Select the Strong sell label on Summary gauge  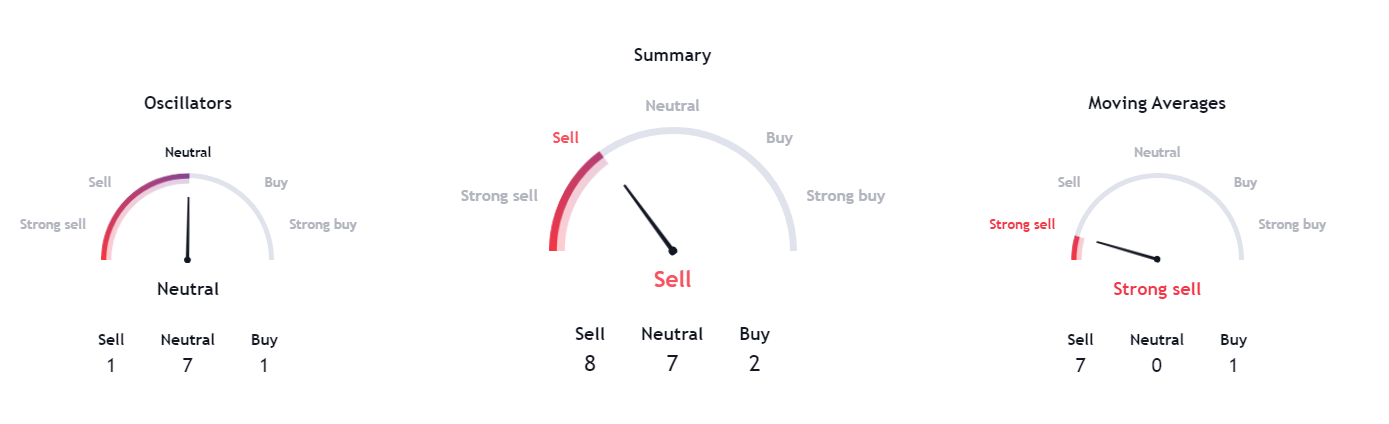[499, 196]
